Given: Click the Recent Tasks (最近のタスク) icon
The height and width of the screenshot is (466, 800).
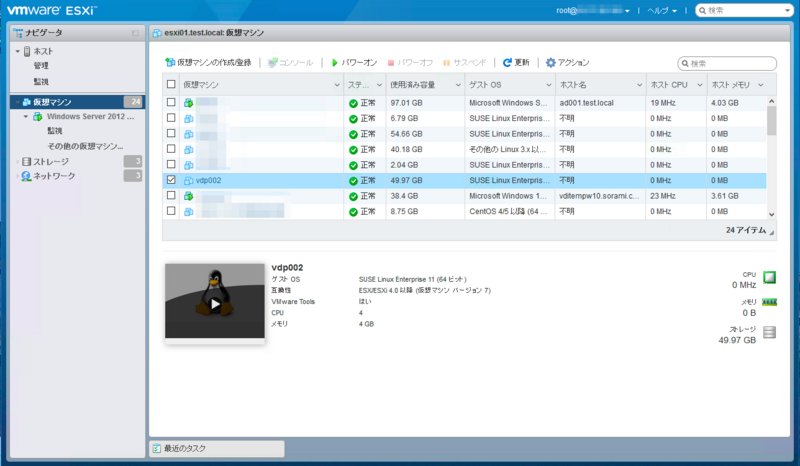Looking at the screenshot, I should point(157,448).
